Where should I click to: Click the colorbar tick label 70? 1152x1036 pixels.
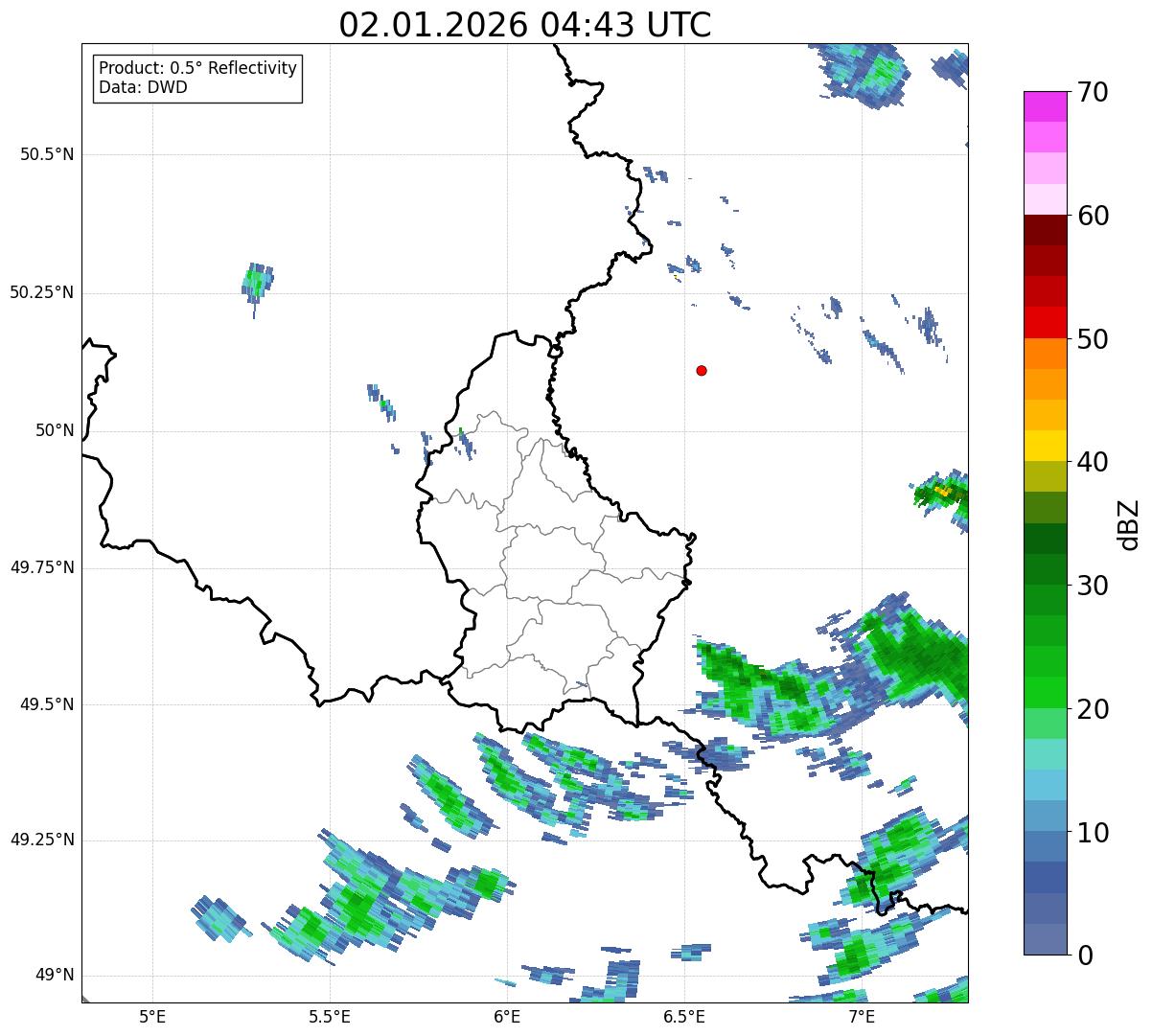[1093, 92]
